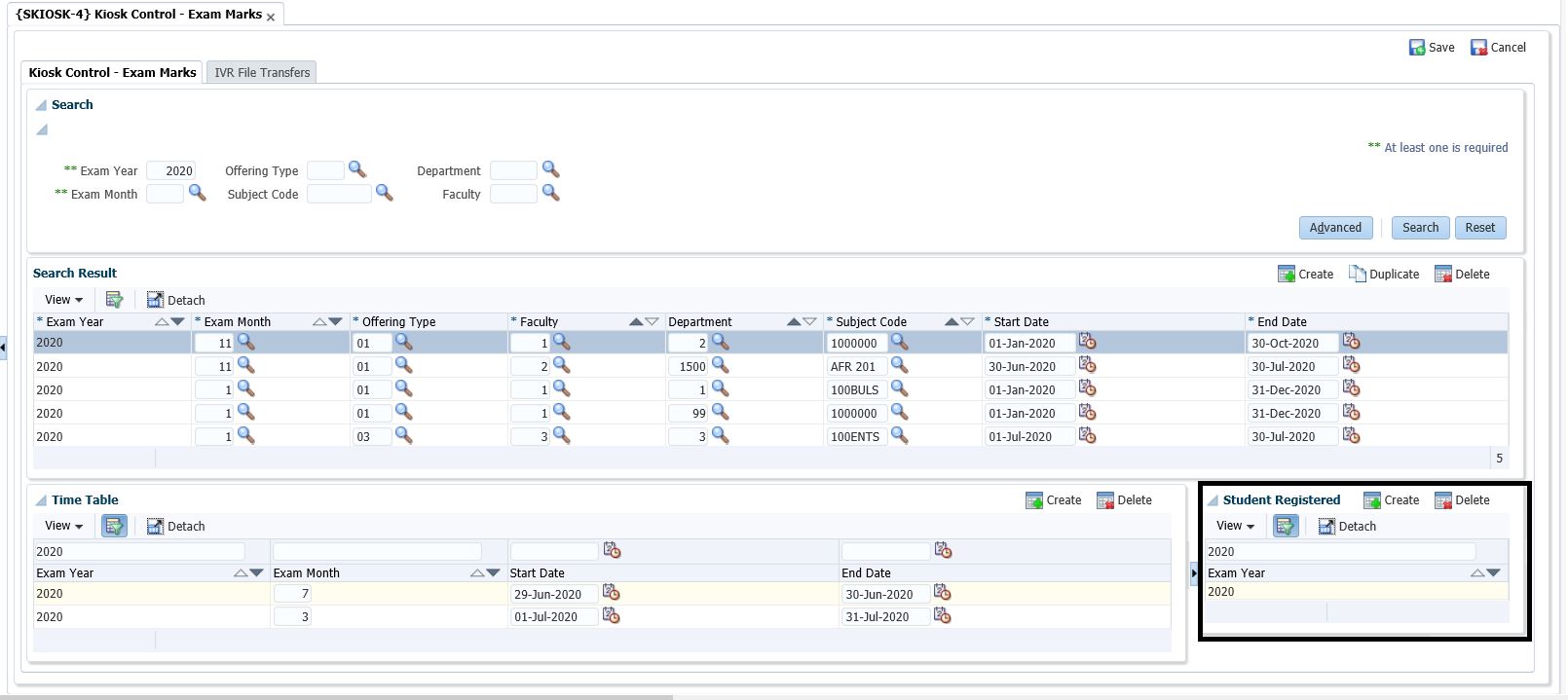Click the Exam Year search input field
Viewport: 1568px width, 700px height.
pyautogui.click(x=170, y=170)
